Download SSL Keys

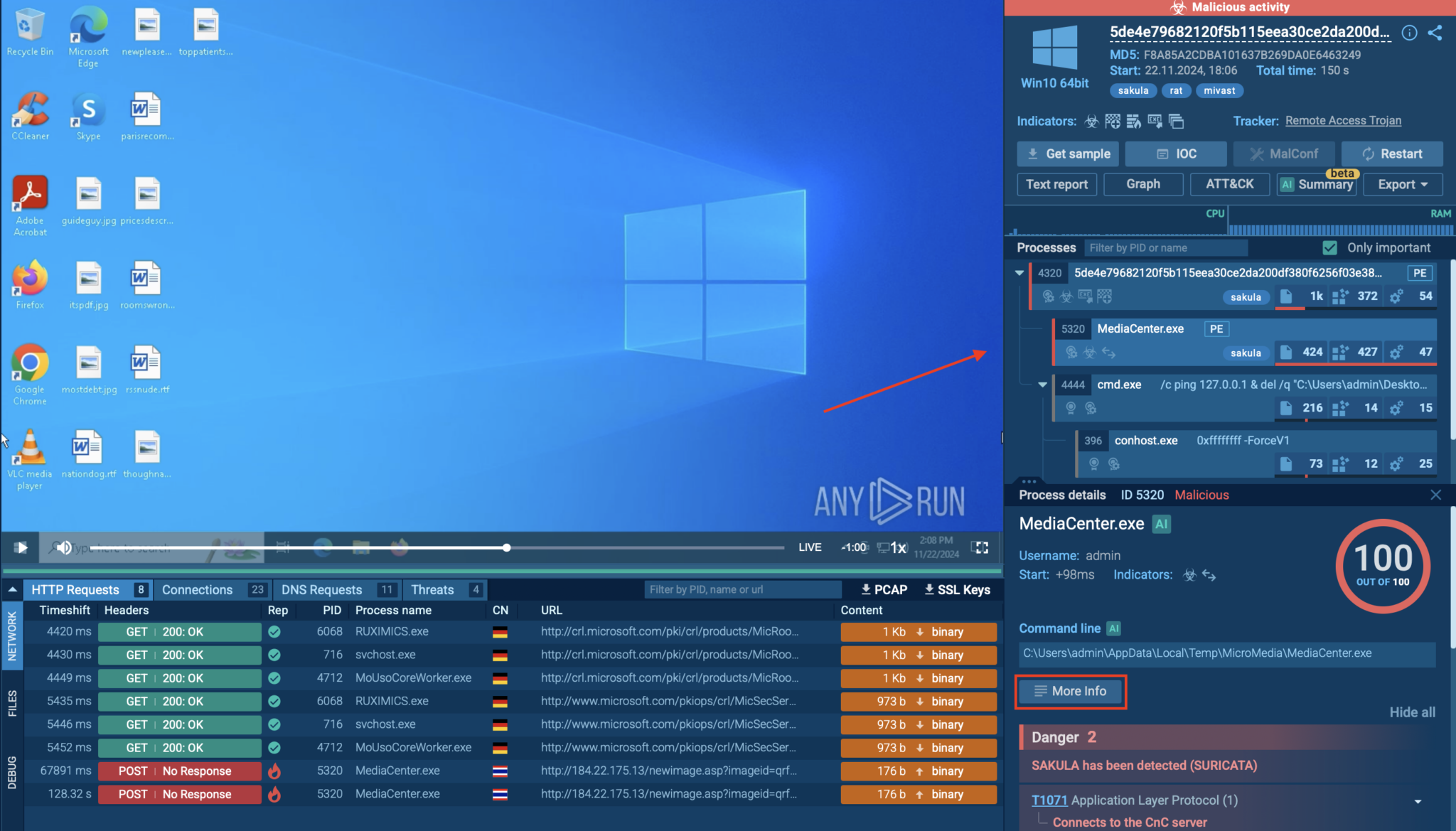tap(957, 589)
